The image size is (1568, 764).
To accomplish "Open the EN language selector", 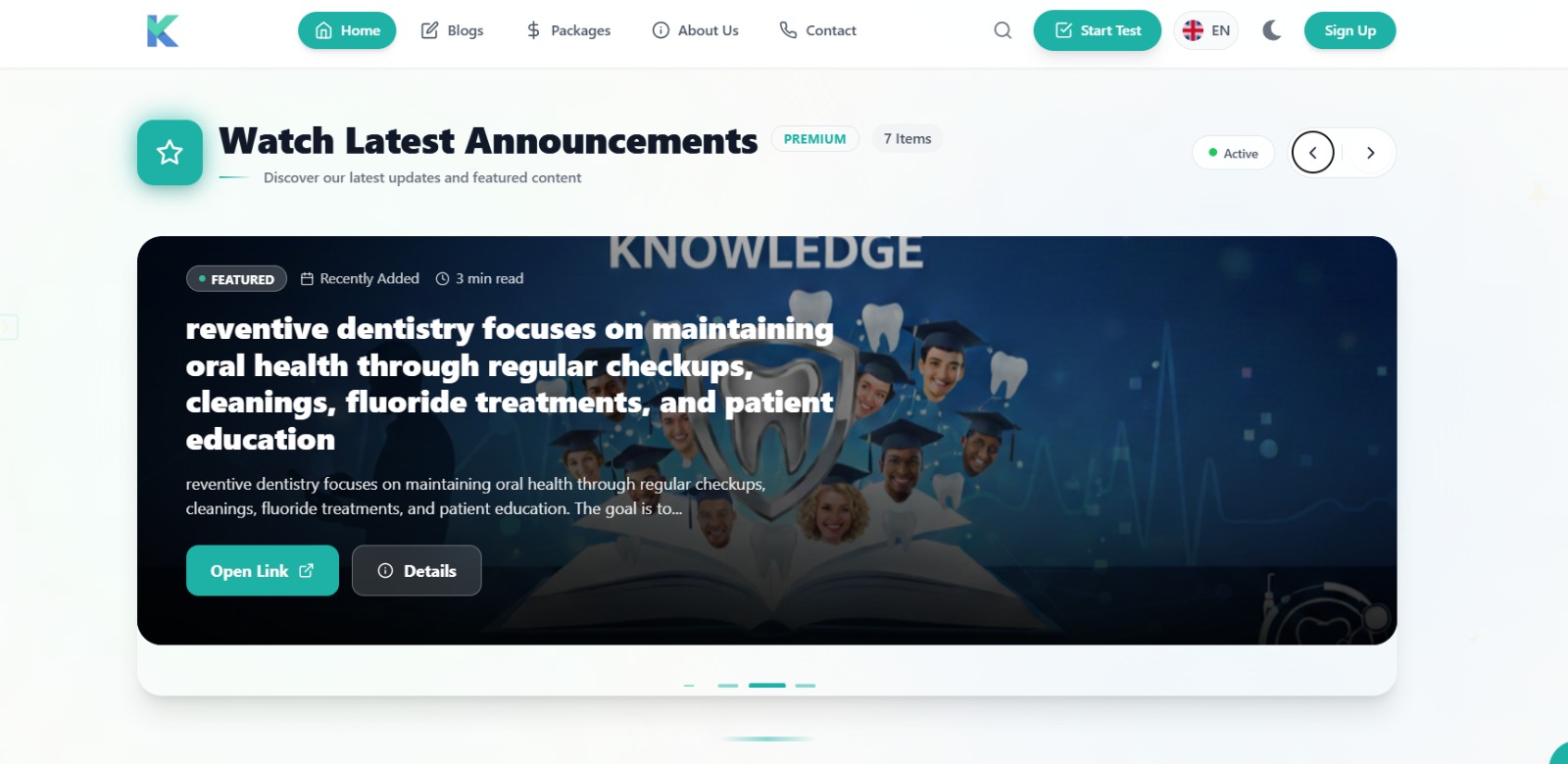I will click(x=1206, y=30).
